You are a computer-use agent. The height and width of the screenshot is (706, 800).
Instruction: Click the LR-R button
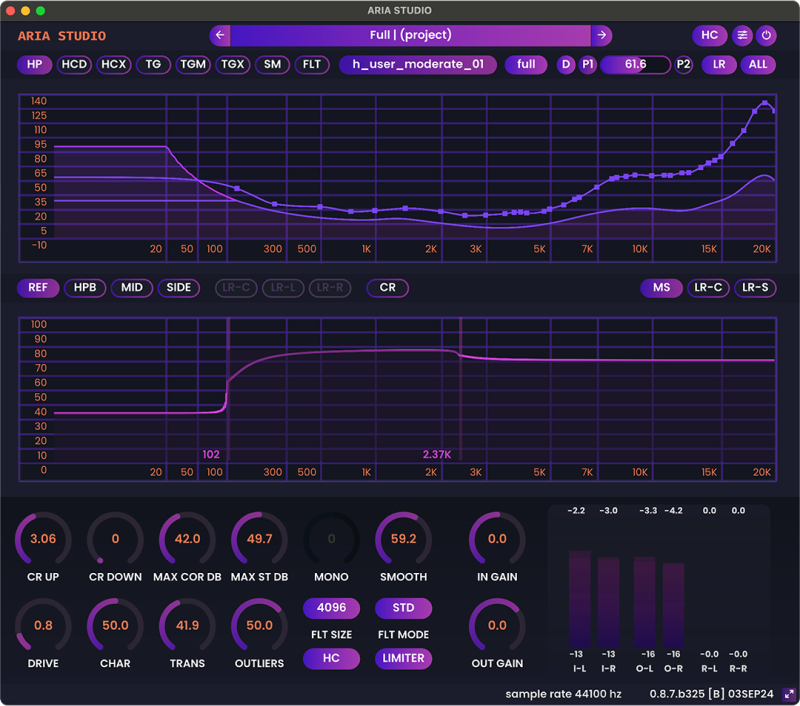[x=330, y=288]
